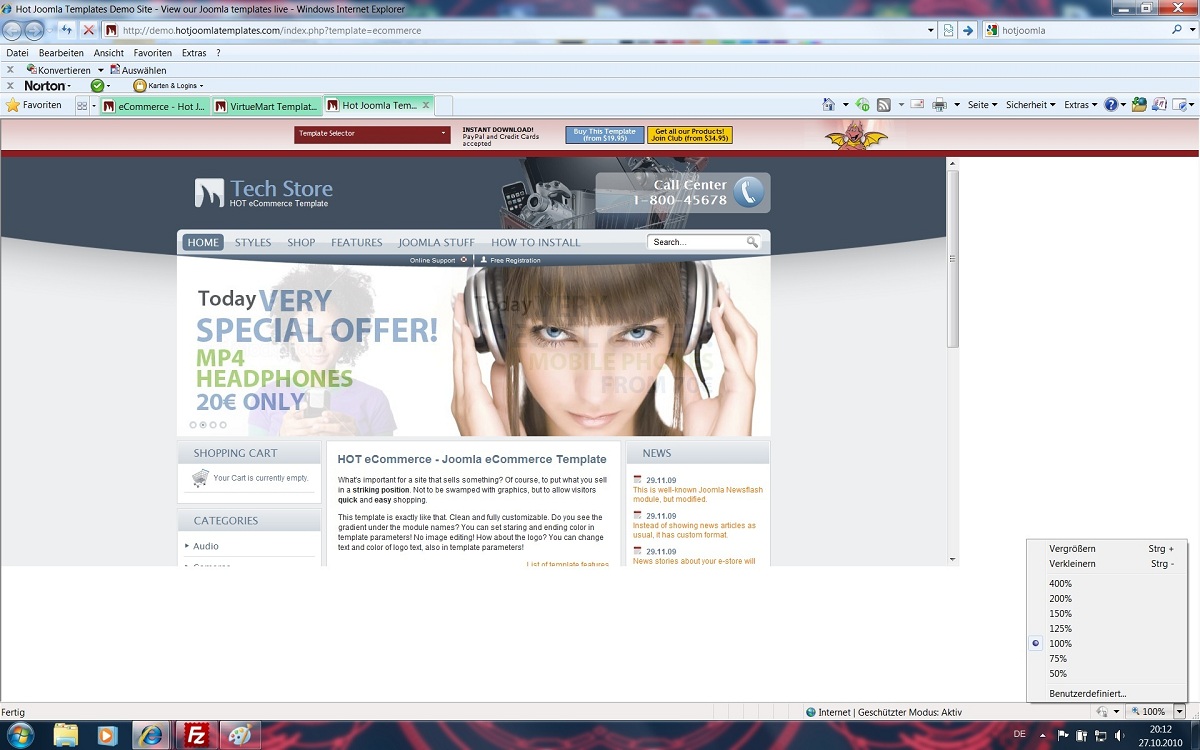The image size is (1200, 750).
Task: Choose Vergrößern in zoom menu
Action: 1072,549
